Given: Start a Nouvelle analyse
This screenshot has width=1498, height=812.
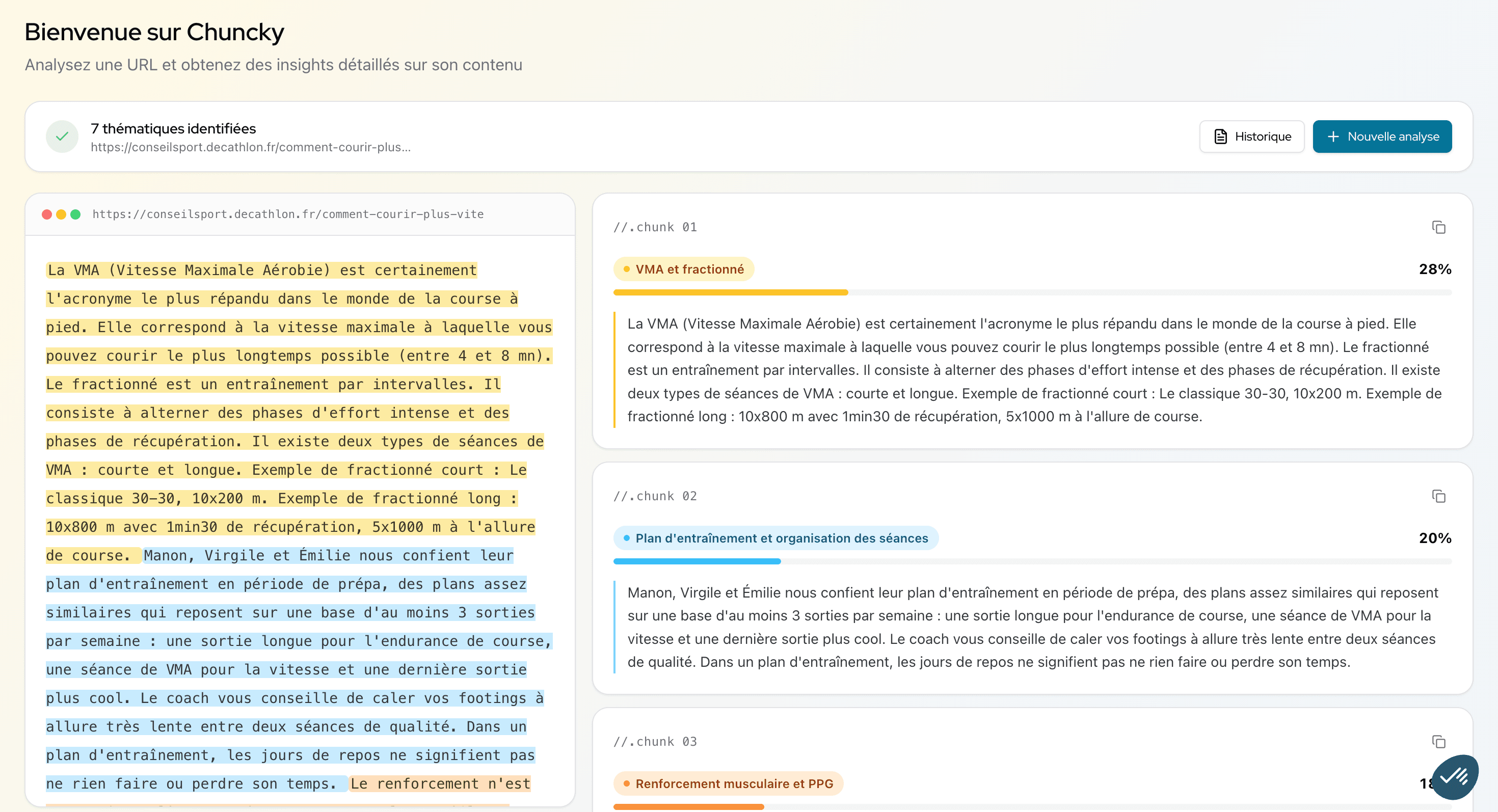Looking at the screenshot, I should tap(1382, 137).
